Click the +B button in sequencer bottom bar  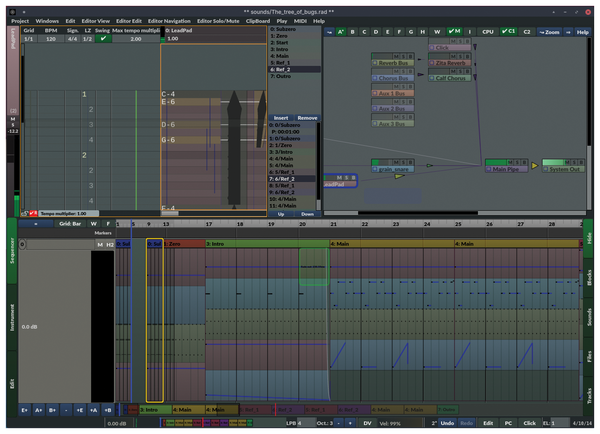tap(108, 410)
